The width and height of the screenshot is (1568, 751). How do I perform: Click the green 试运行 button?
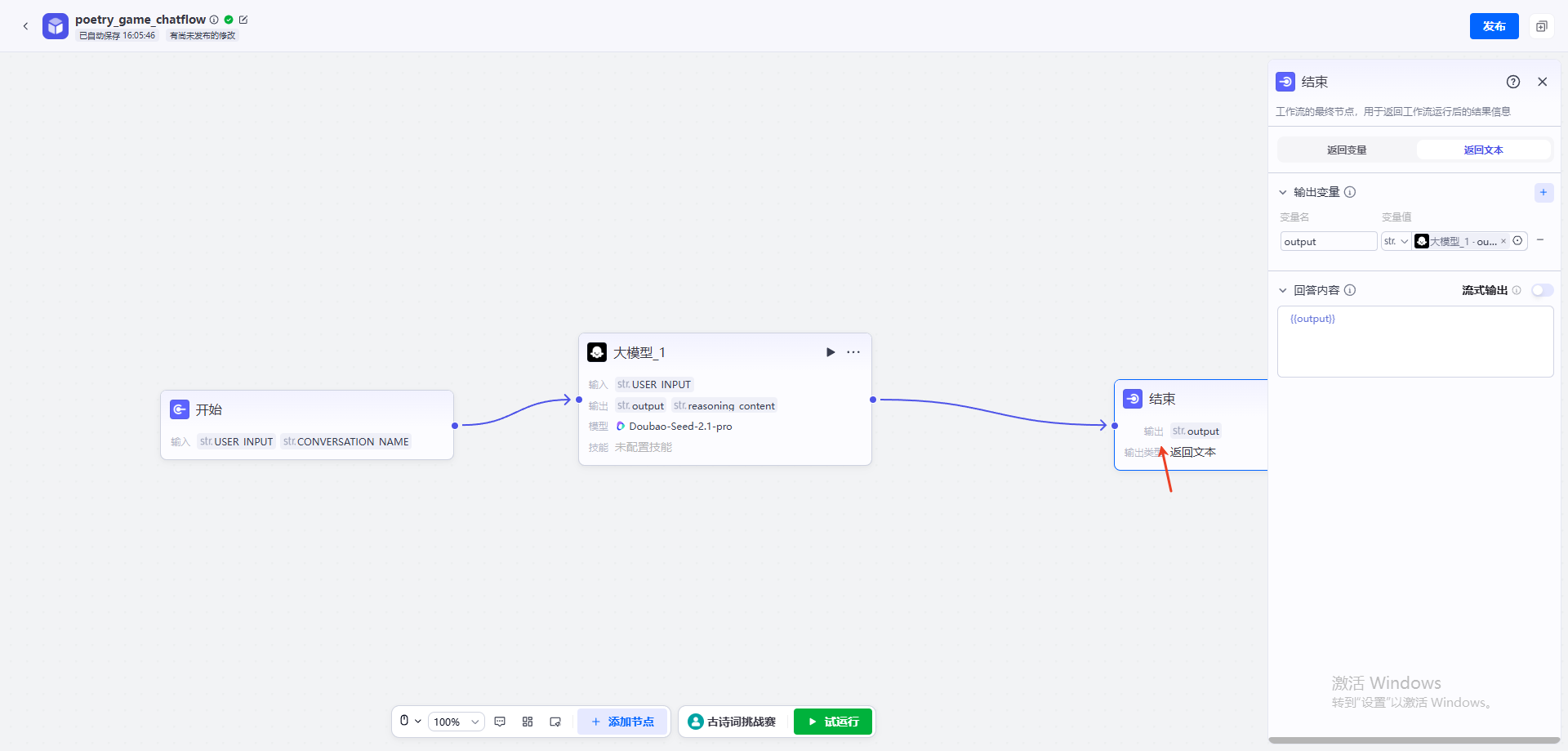coord(833,722)
